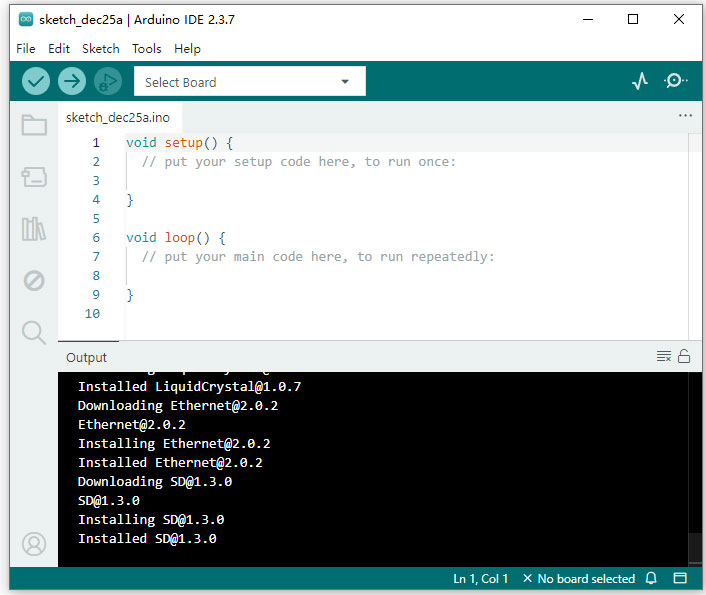This screenshot has width=706, height=595.
Task: Click the Output panel scrollbar thumb
Action: (695, 547)
